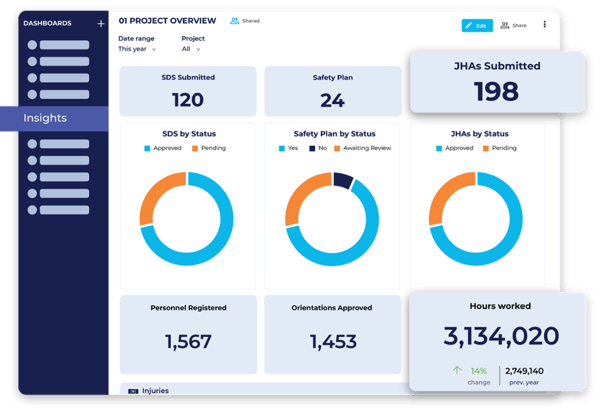Open the Date range This year dropdown
The width and height of the screenshot is (600, 412).
137,48
